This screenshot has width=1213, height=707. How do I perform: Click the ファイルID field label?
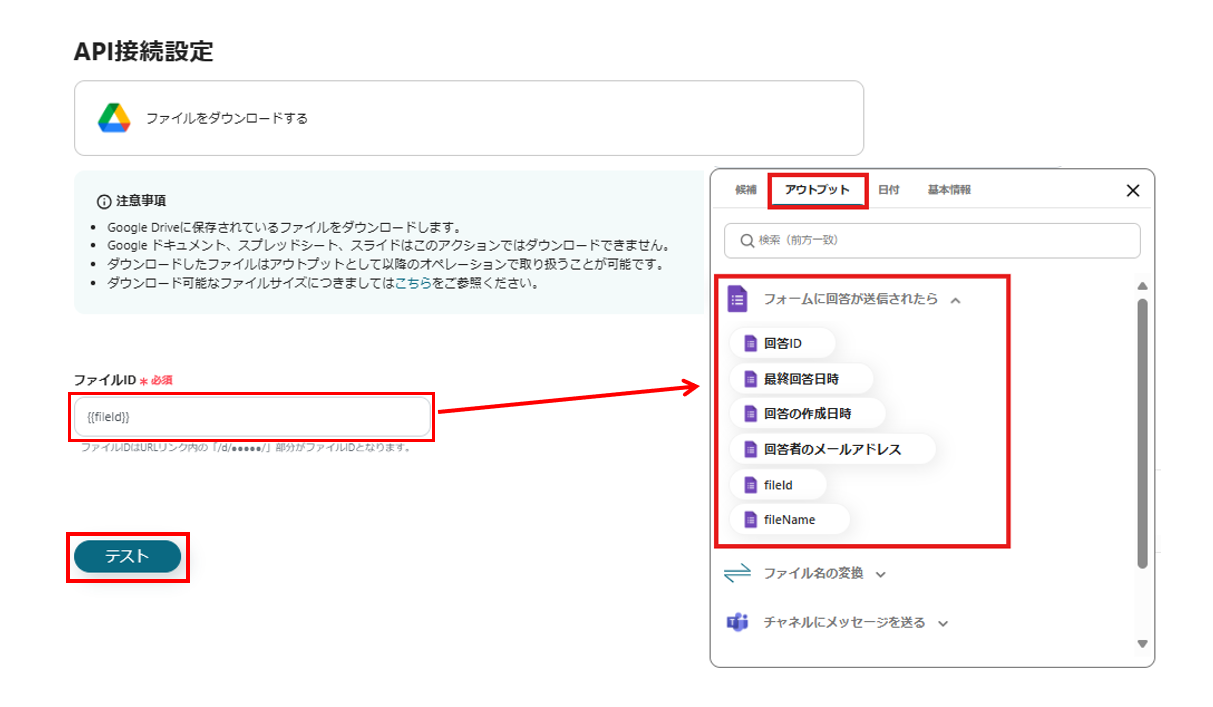(x=105, y=380)
